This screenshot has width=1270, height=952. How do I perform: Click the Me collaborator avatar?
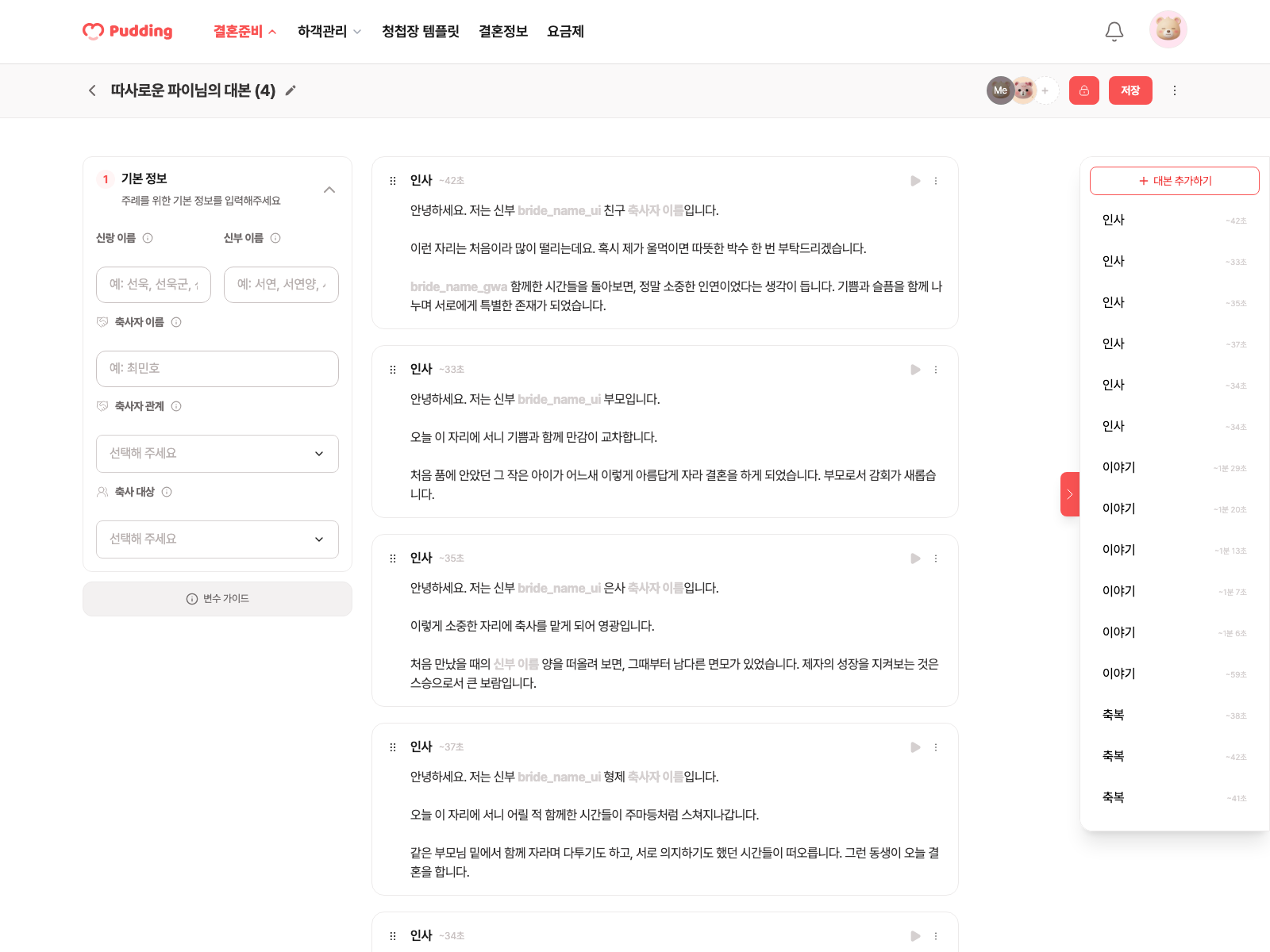click(1000, 90)
